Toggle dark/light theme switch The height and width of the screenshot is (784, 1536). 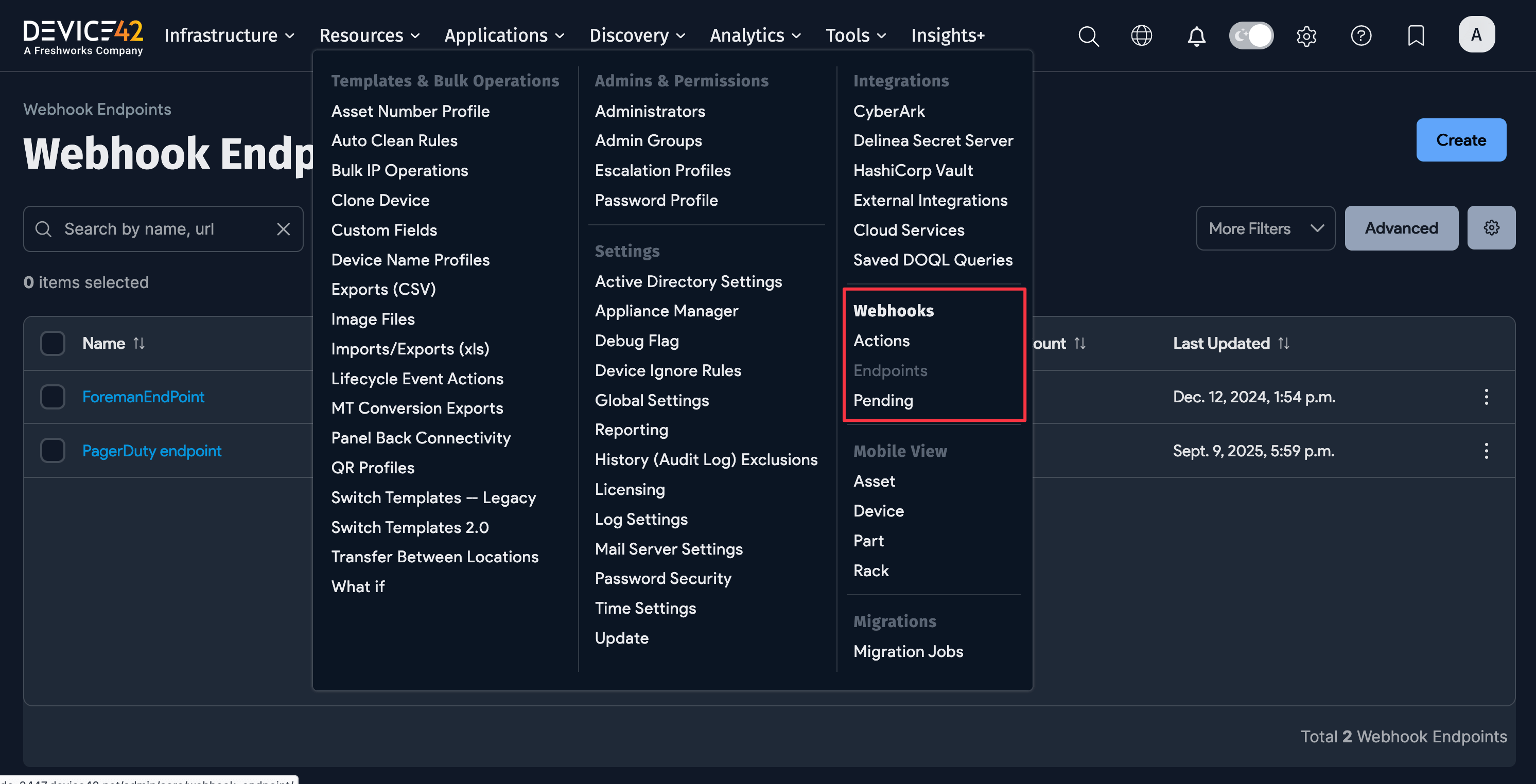[x=1251, y=35]
